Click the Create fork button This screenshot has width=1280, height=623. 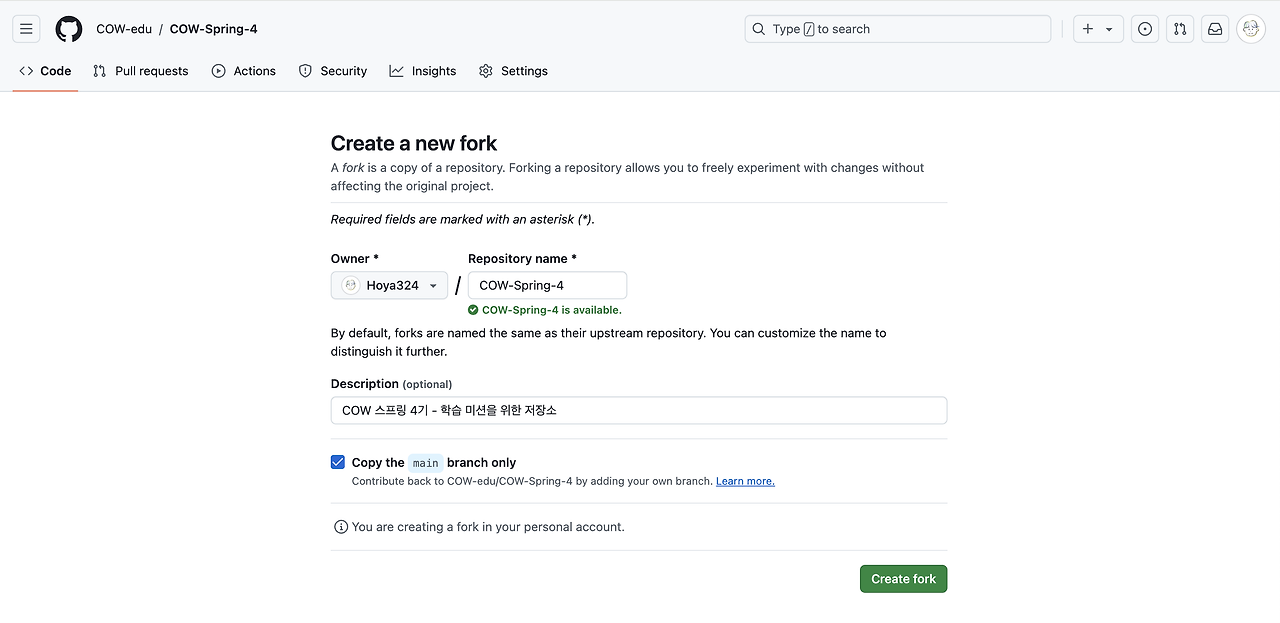903,579
